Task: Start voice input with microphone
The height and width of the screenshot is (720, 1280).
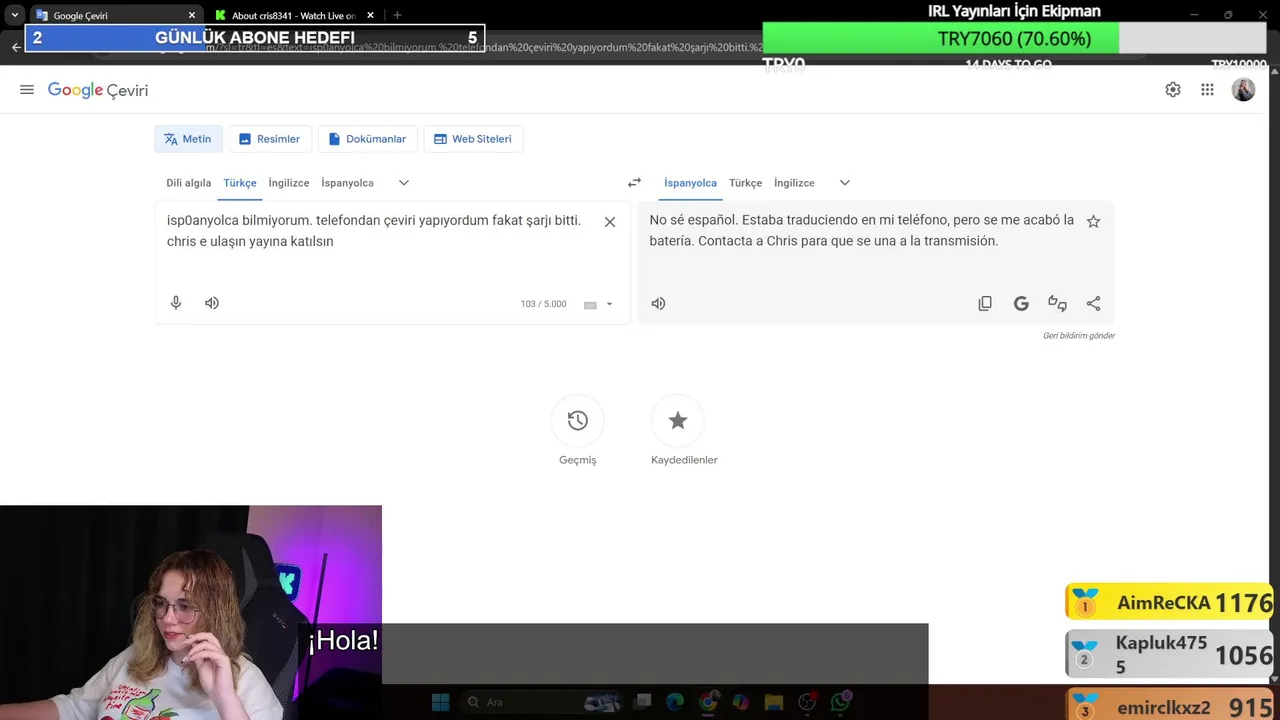Action: 176,303
